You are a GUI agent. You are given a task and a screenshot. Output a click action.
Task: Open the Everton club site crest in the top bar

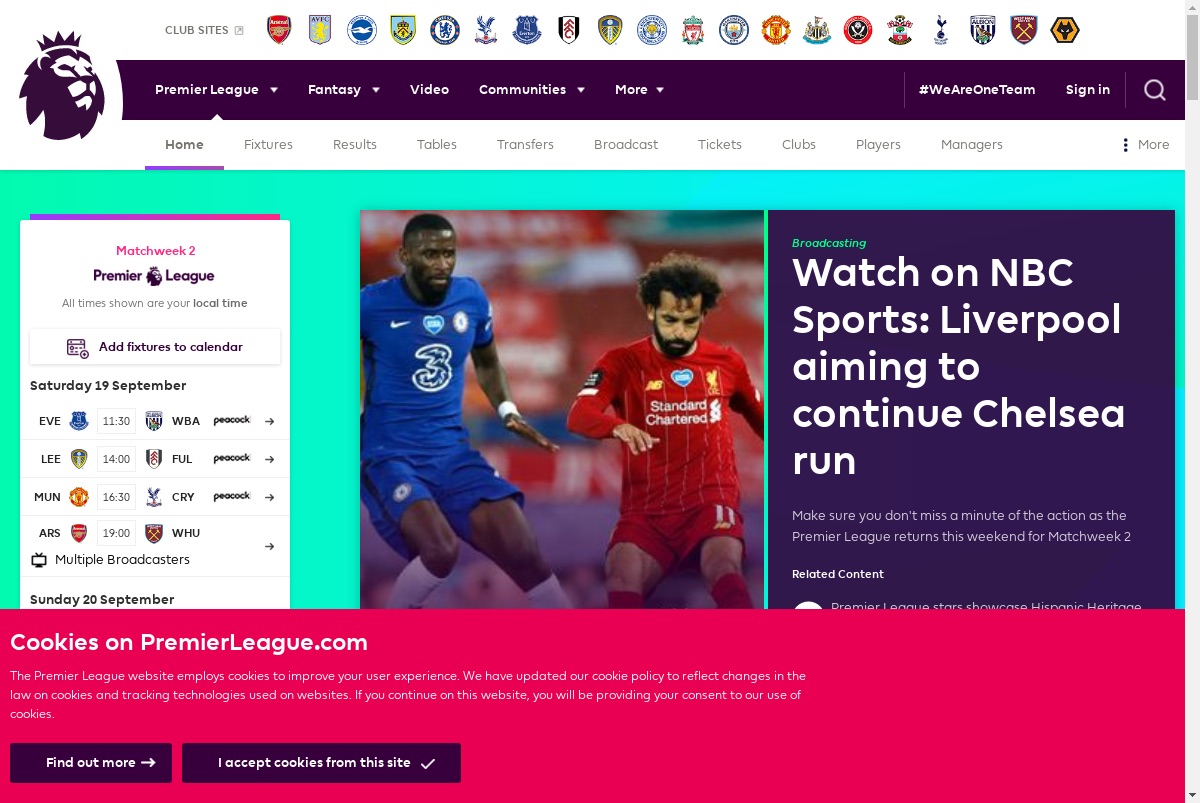527,30
